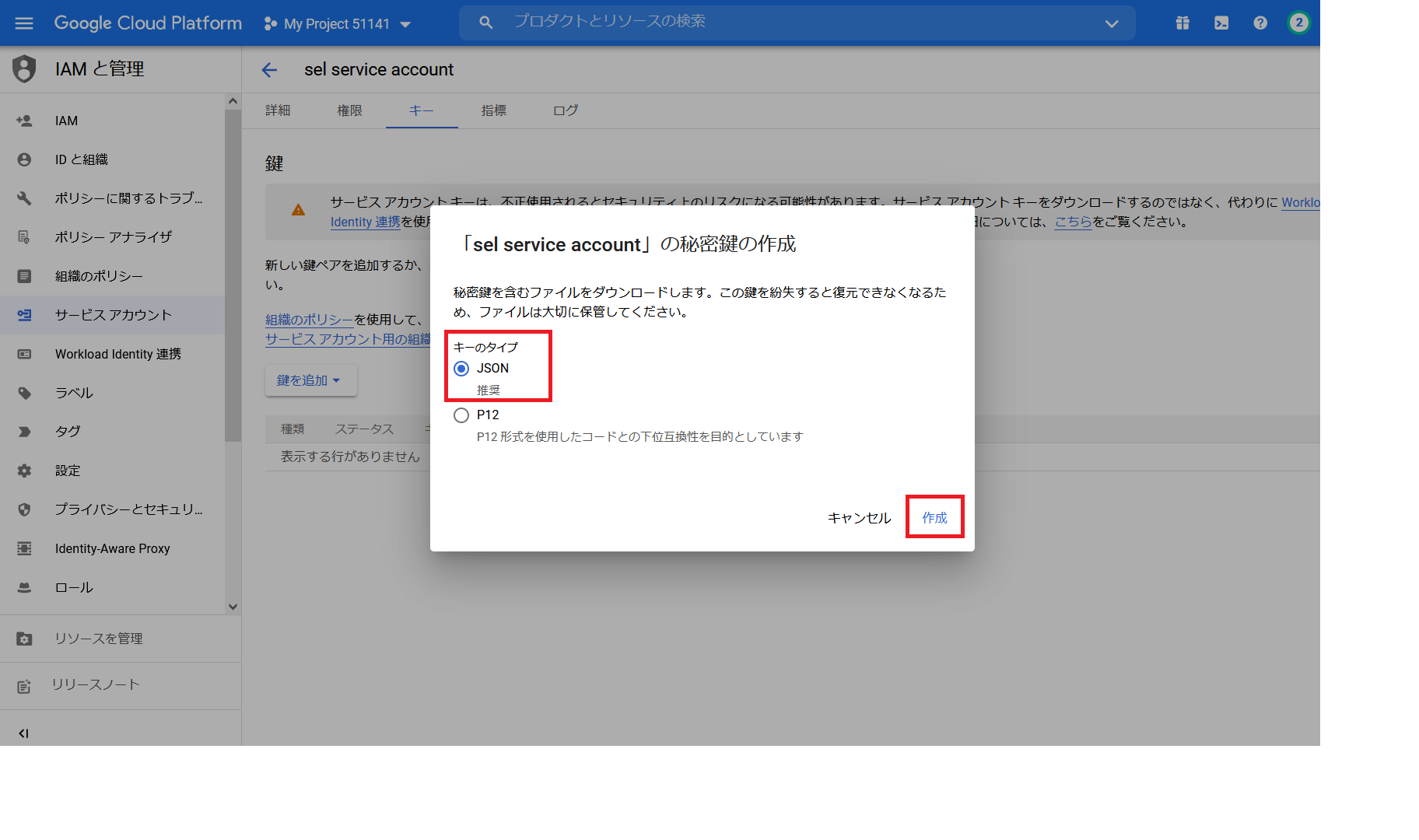Click the 作成 button in dialog

pyautogui.click(x=934, y=517)
